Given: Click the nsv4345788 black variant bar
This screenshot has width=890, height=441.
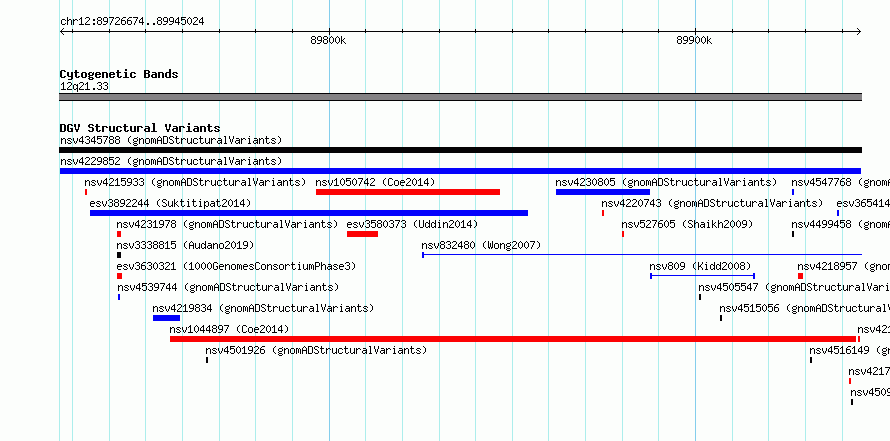Looking at the screenshot, I should point(460,150).
